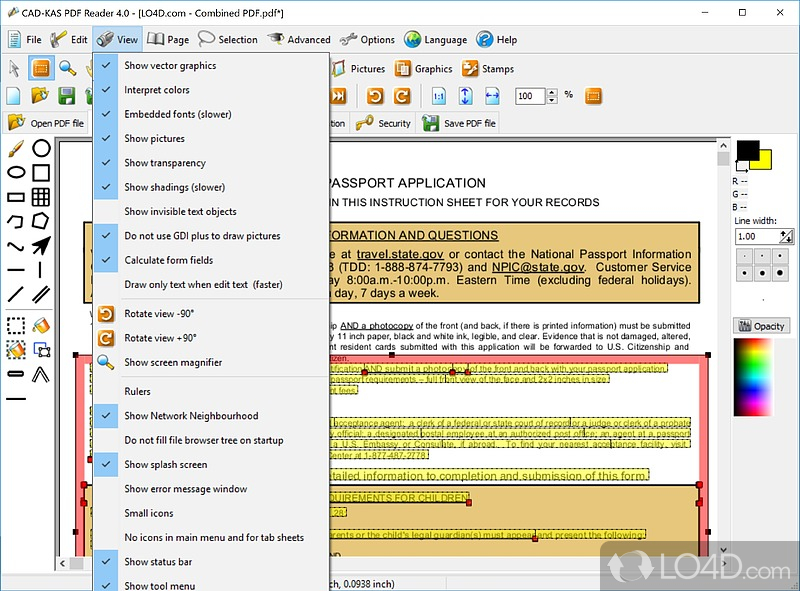
Task: Choose the ellipse drawing tool
Action: (x=16, y=173)
